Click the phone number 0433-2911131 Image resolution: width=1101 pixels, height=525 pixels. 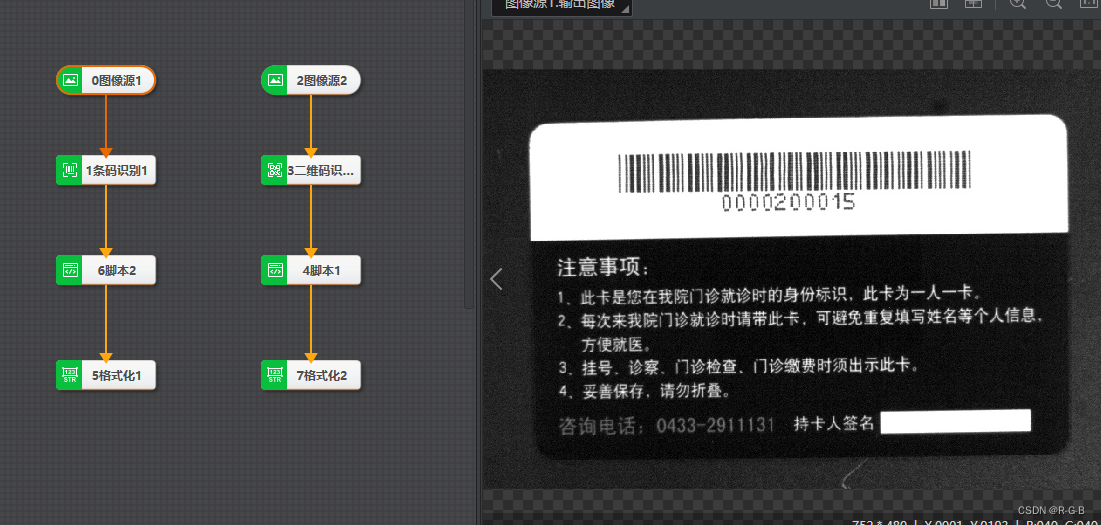(x=715, y=425)
